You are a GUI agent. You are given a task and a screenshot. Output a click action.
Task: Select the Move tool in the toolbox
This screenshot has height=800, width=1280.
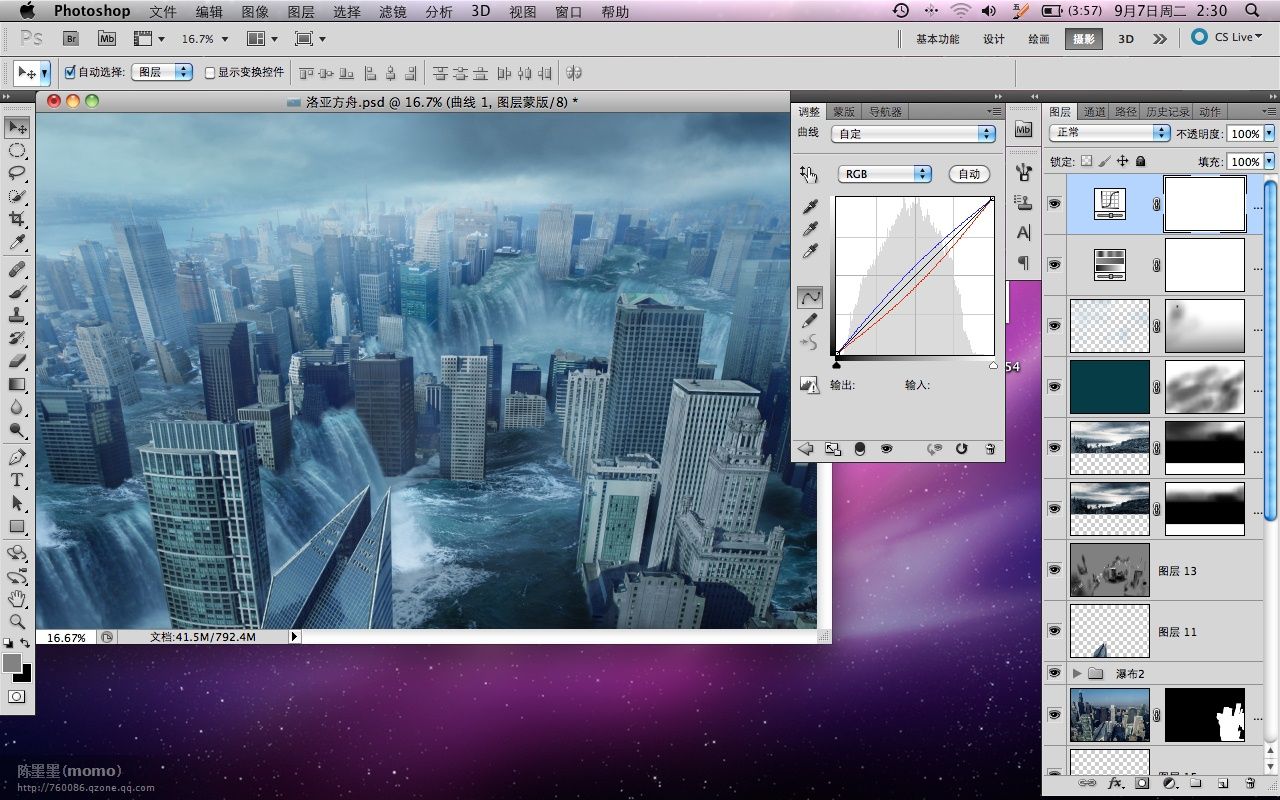tap(17, 127)
